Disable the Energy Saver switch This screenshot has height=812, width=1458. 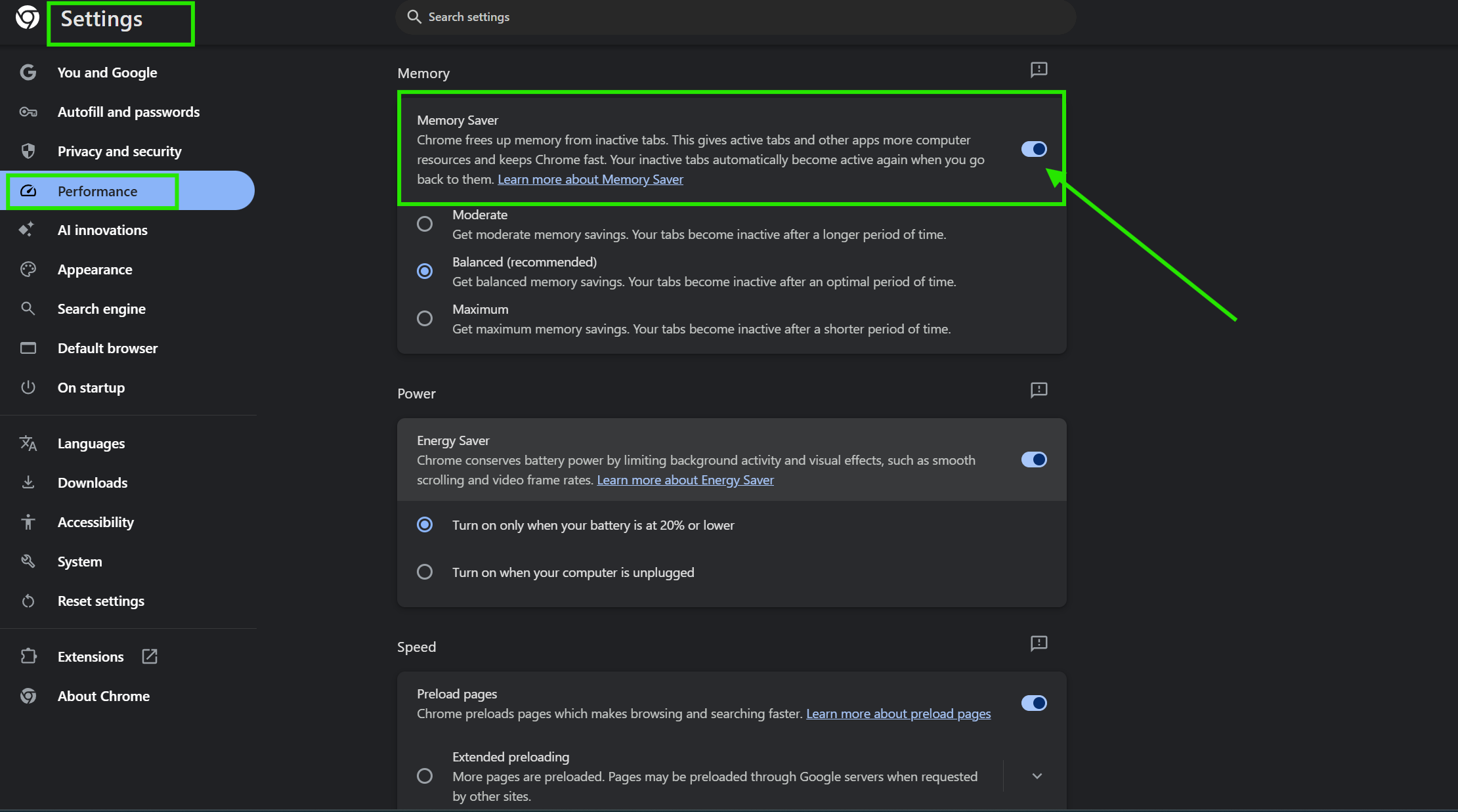coord(1034,459)
